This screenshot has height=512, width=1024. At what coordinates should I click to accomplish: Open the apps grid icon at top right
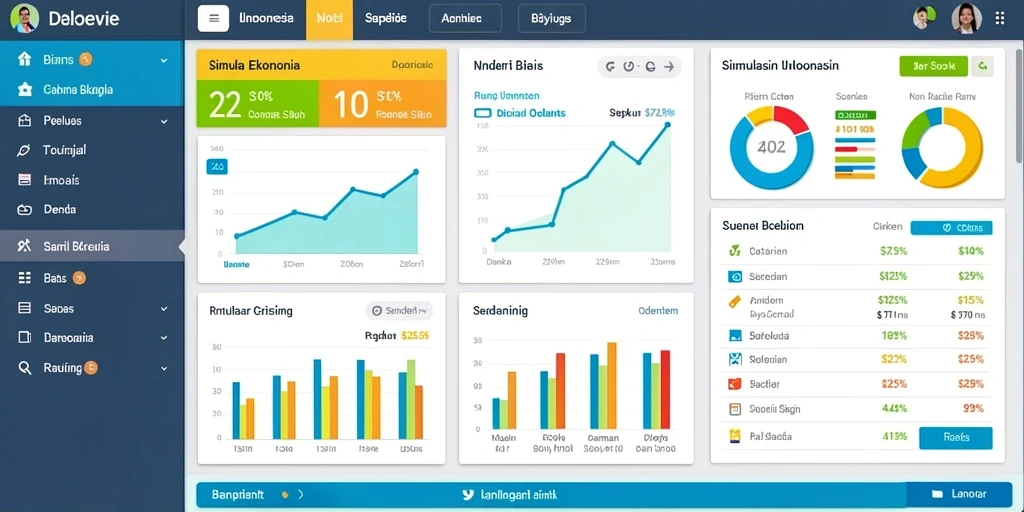pyautogui.click(x=1000, y=18)
